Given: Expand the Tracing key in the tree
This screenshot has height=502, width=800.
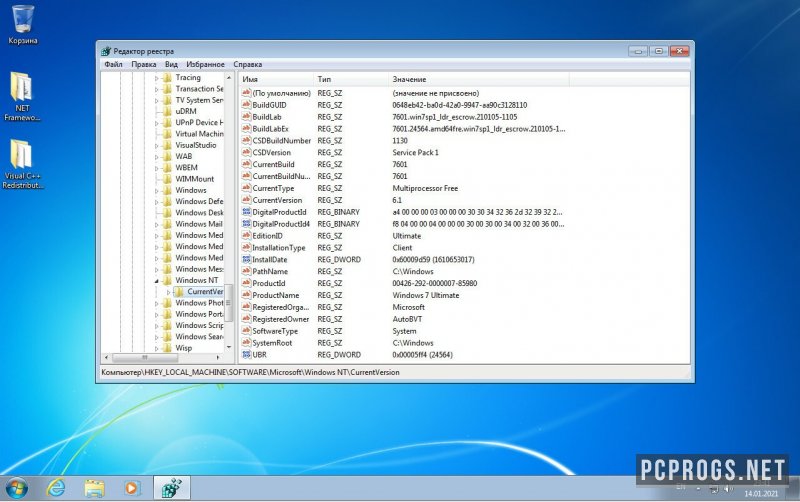Looking at the screenshot, I should point(157,78).
